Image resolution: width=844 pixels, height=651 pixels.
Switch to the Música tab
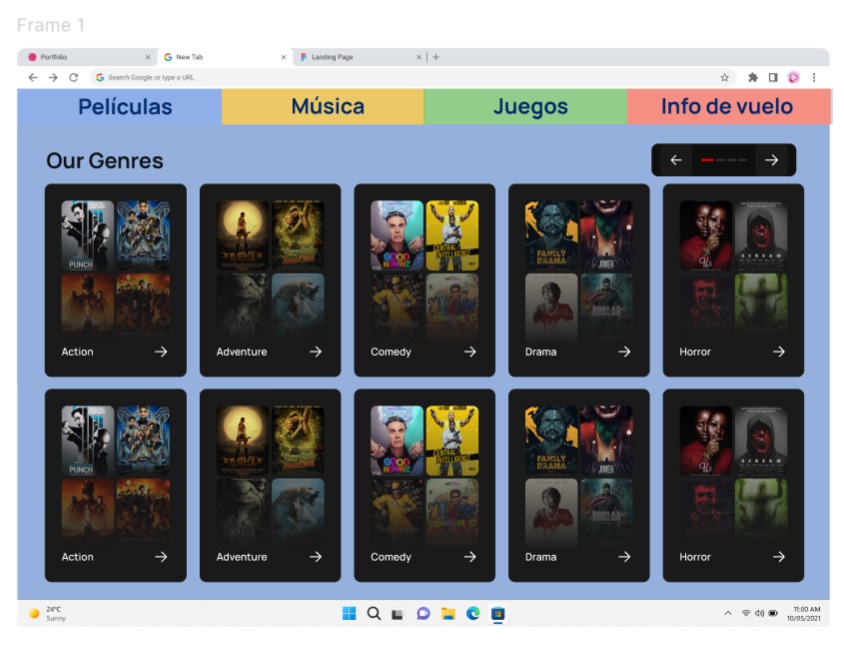coord(323,107)
